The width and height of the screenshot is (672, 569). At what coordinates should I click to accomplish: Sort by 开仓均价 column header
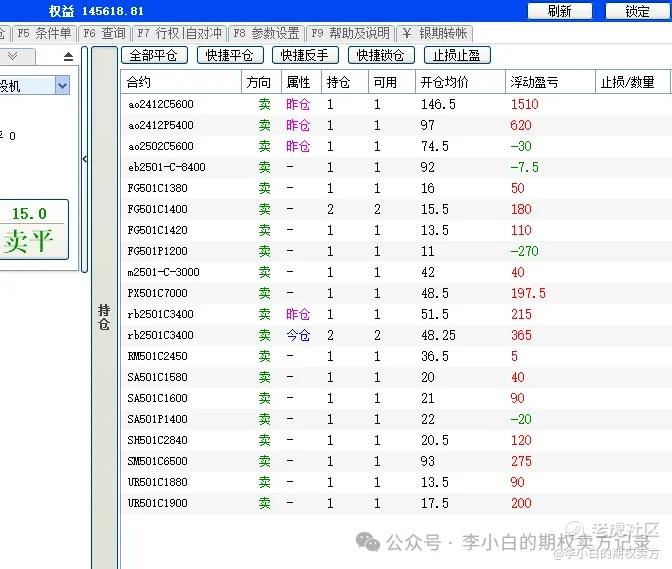460,82
